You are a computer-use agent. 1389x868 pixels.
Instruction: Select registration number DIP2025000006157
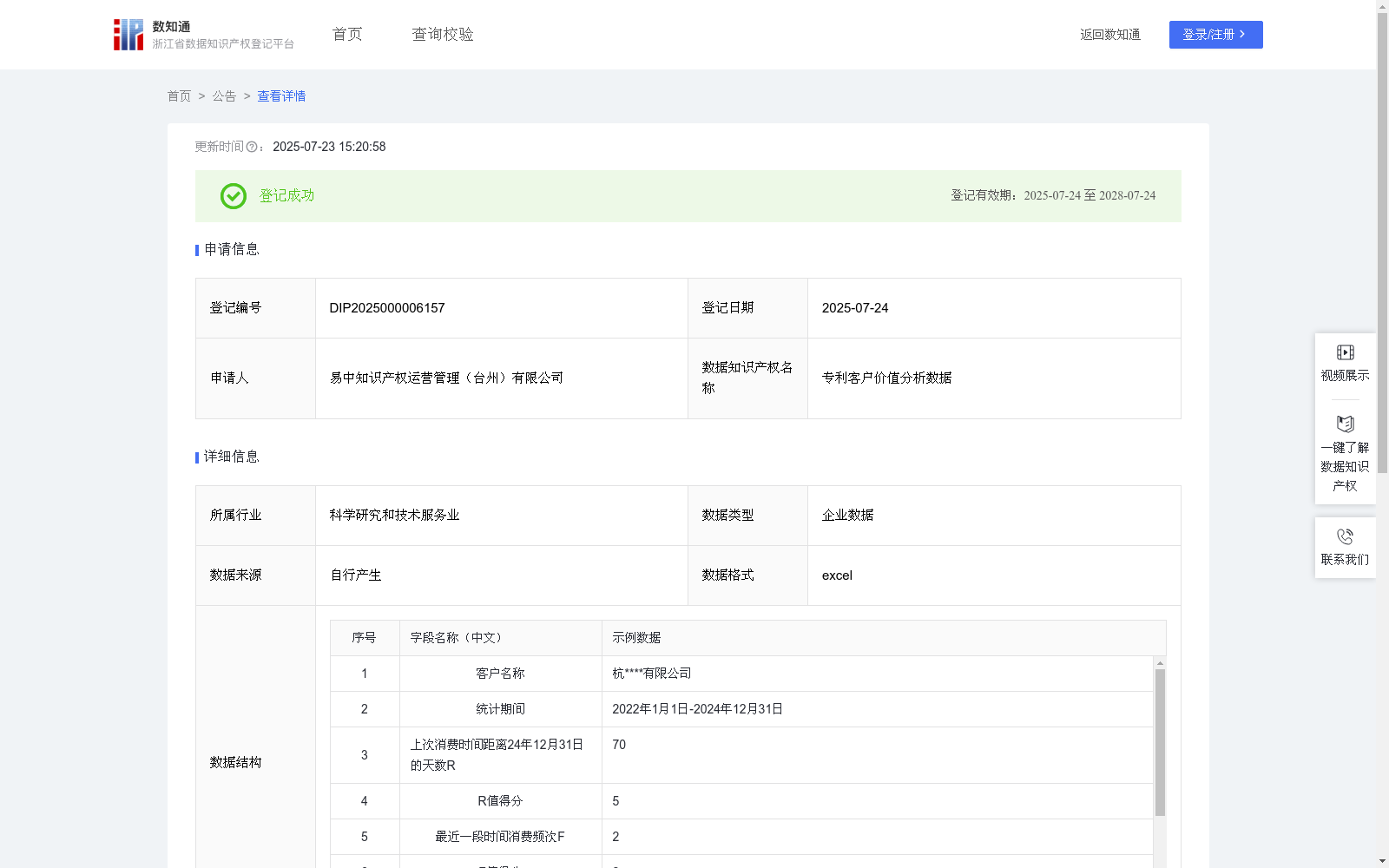(x=387, y=308)
